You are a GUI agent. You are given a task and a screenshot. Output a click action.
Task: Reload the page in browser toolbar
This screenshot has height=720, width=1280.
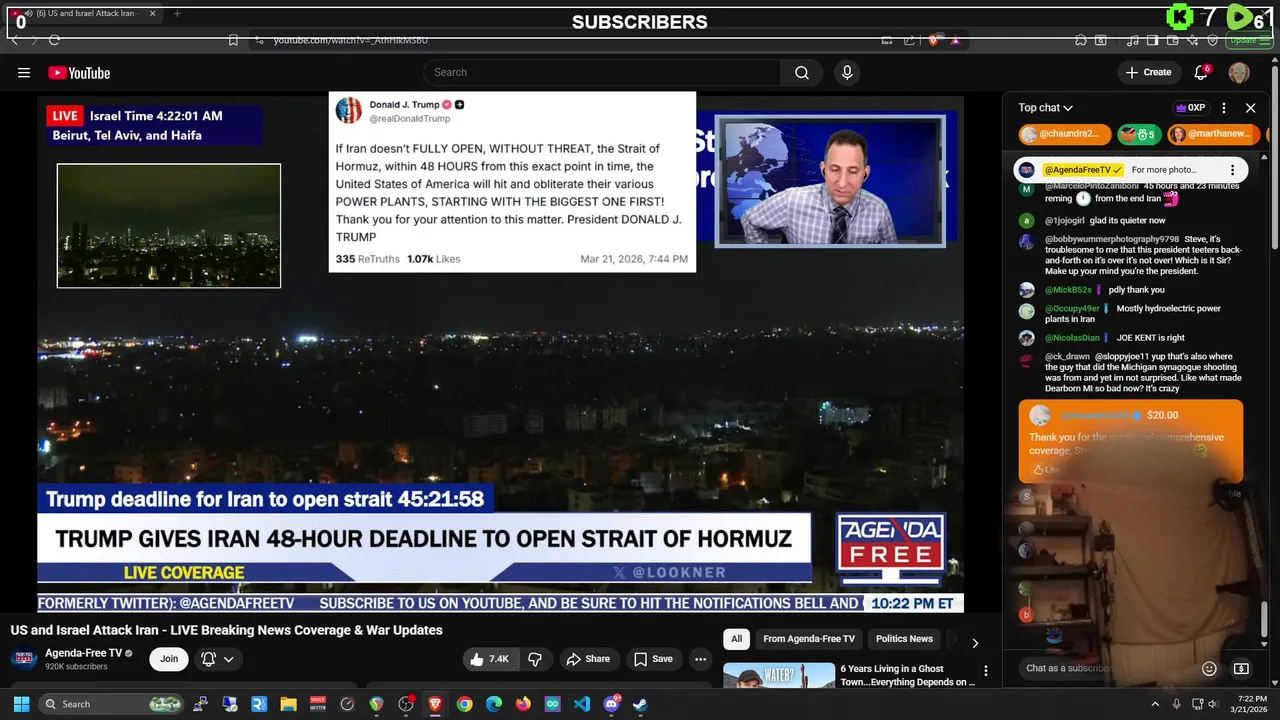tap(54, 40)
